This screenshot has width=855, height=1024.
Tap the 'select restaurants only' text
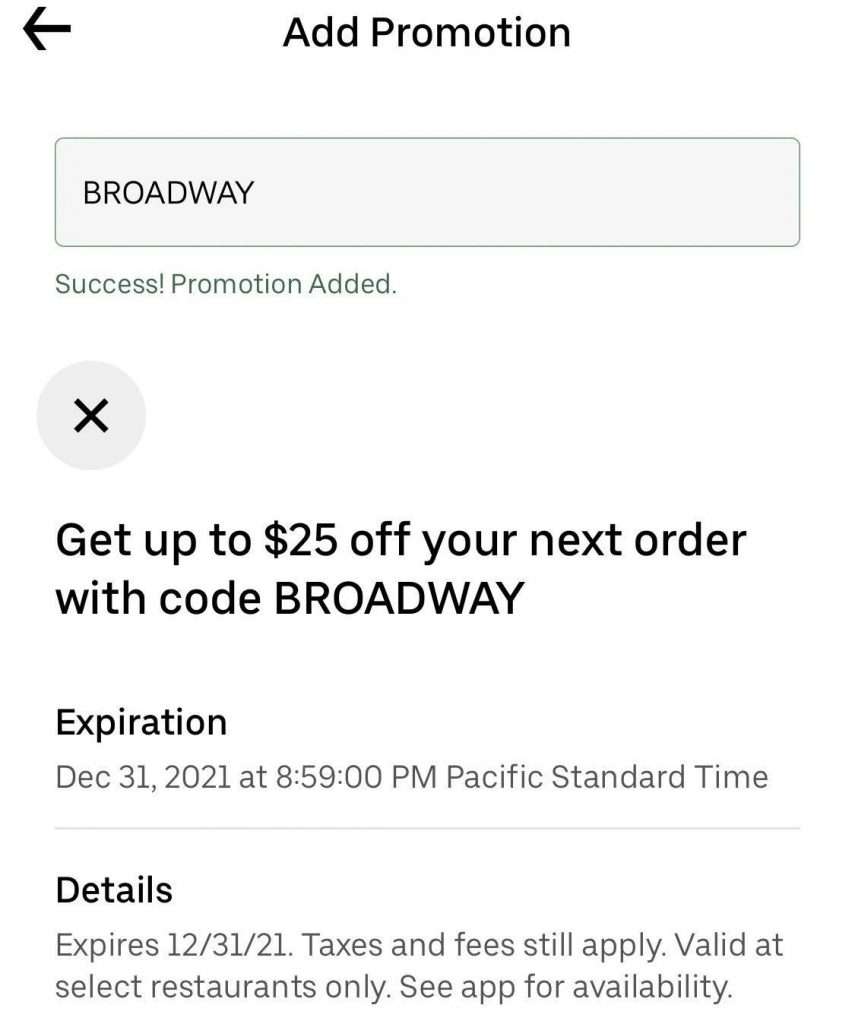tap(223, 987)
